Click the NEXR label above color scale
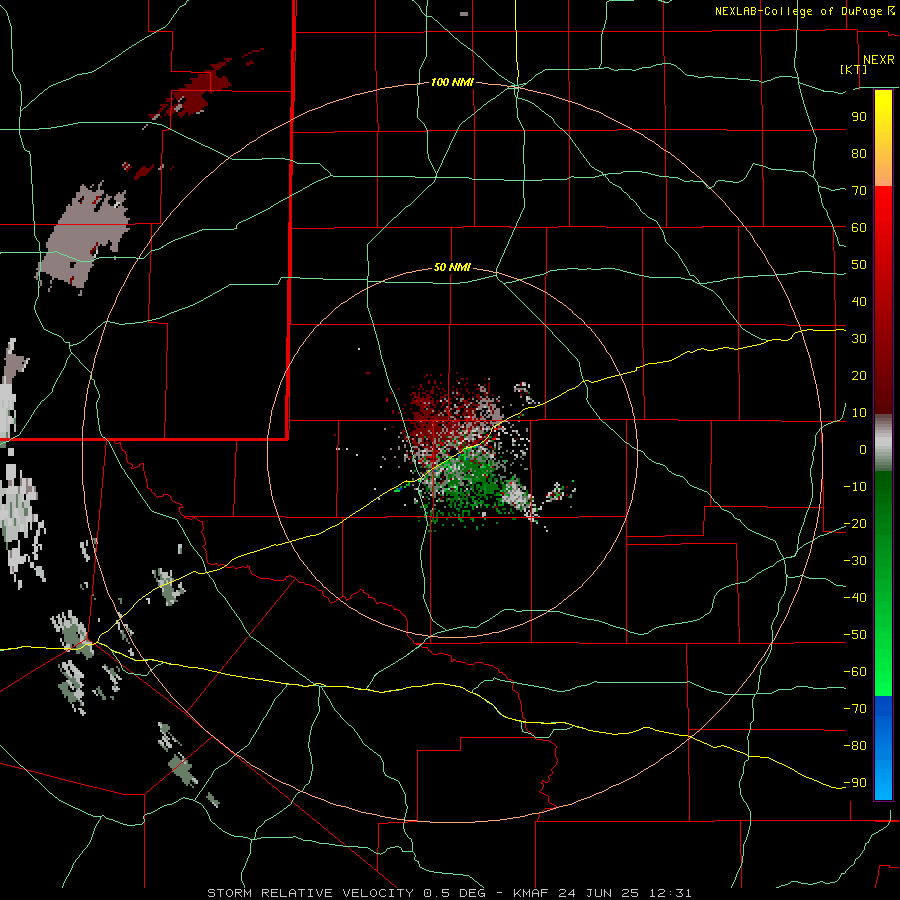The height and width of the screenshot is (900, 900). coord(878,60)
